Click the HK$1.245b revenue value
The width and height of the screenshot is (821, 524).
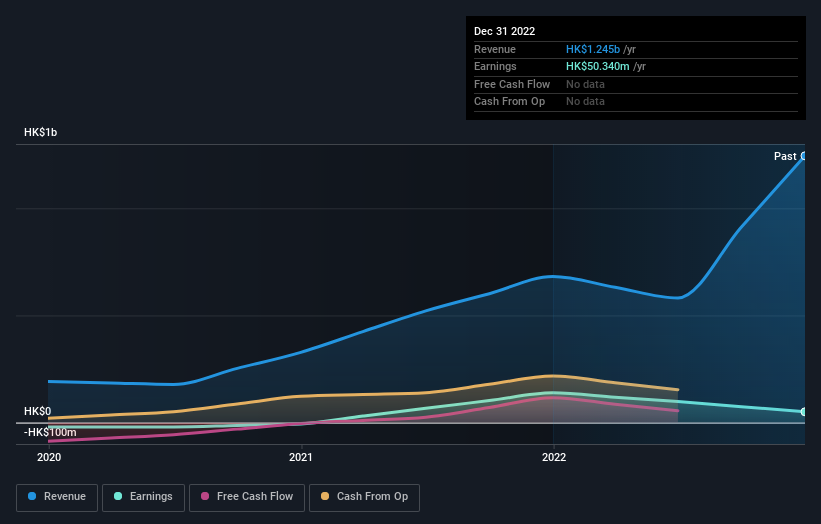tap(593, 49)
